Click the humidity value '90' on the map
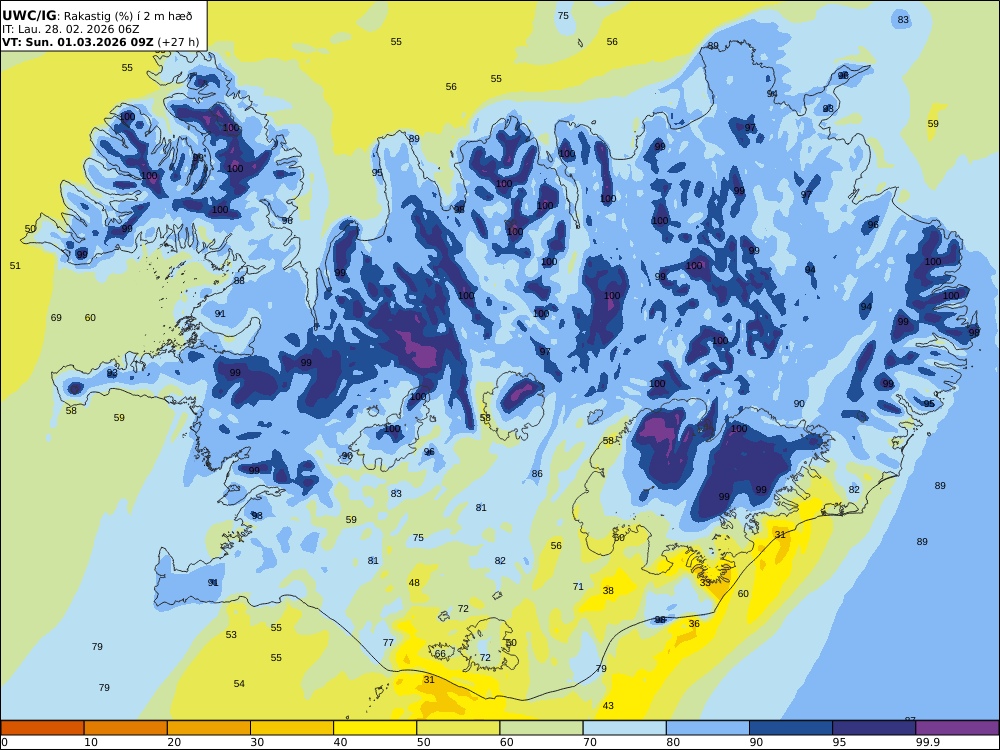1000x750 pixels. (799, 404)
